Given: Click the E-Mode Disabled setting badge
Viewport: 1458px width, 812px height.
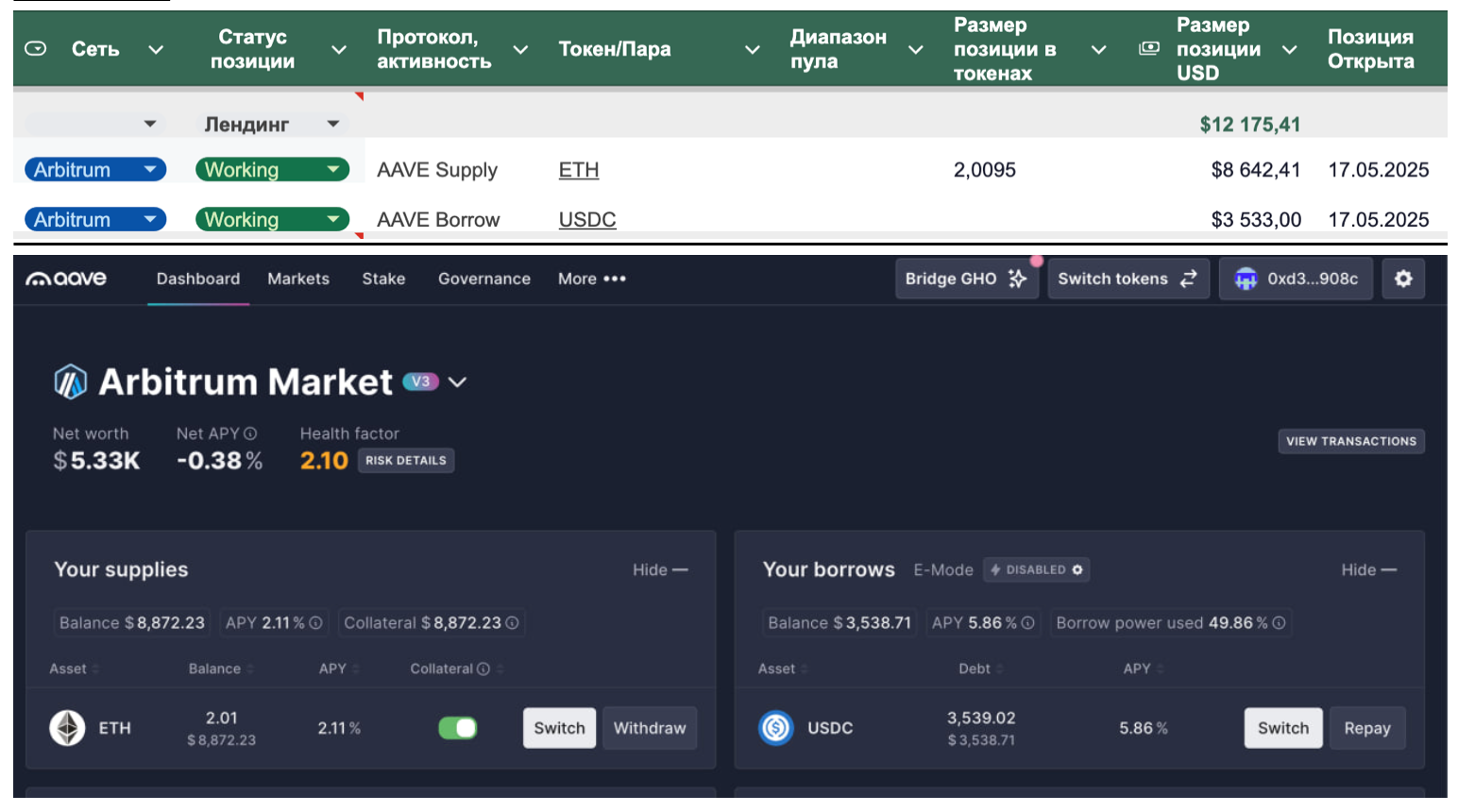Looking at the screenshot, I should coord(1036,570).
